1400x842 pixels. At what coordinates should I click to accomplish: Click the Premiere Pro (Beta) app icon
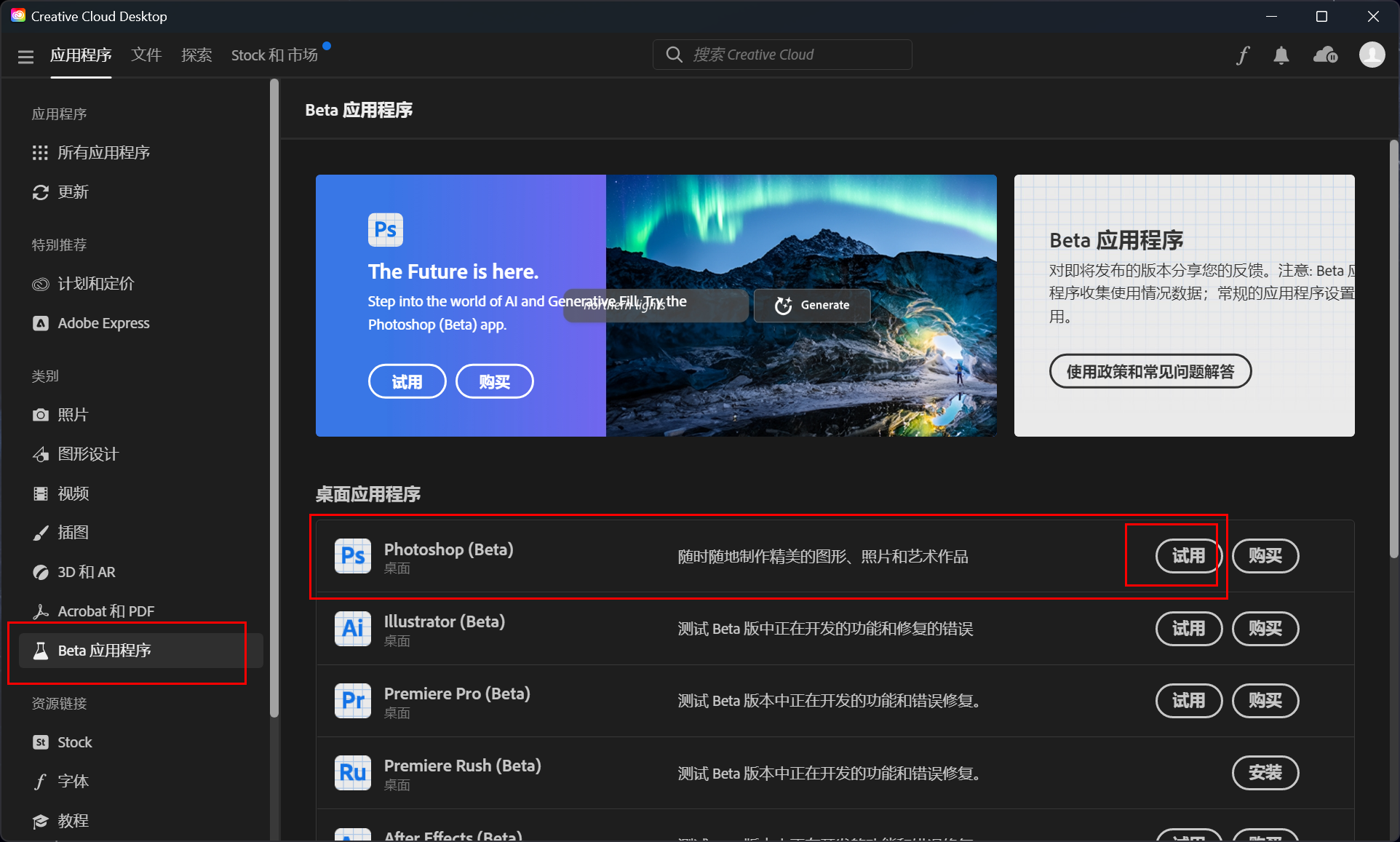353,700
